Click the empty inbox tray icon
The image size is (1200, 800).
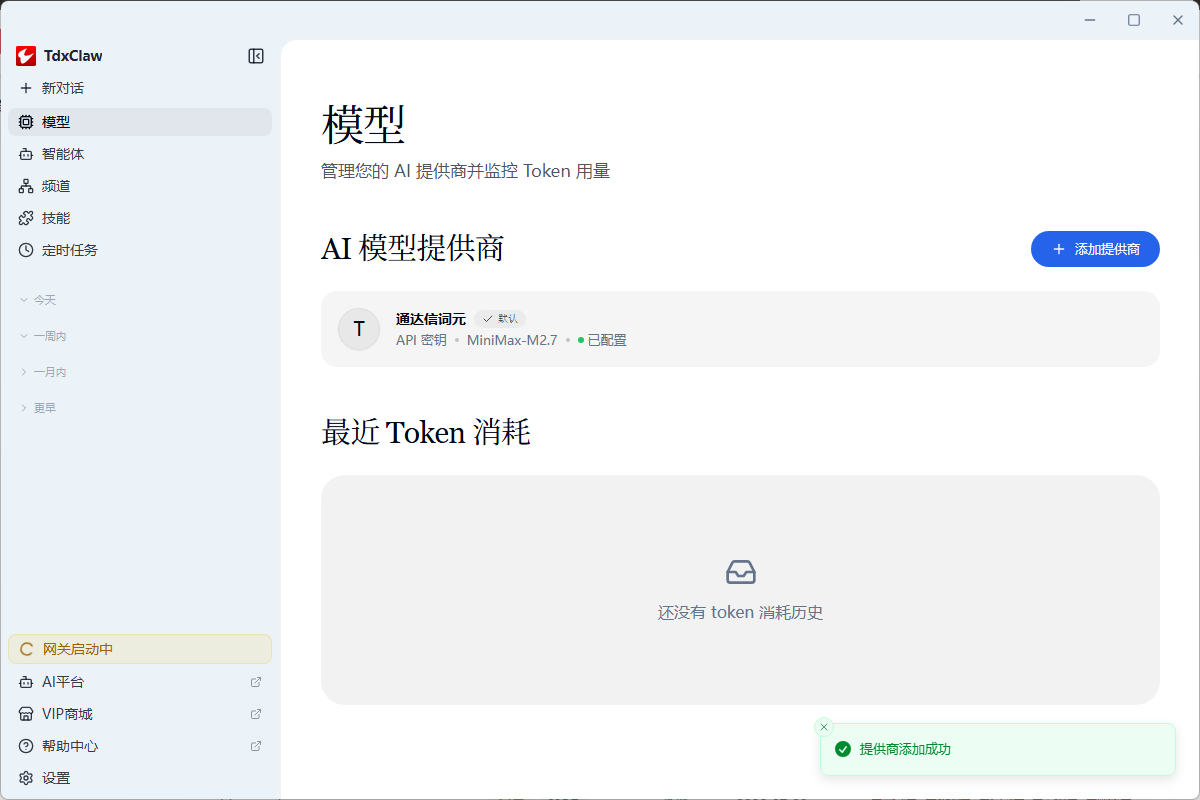741,572
